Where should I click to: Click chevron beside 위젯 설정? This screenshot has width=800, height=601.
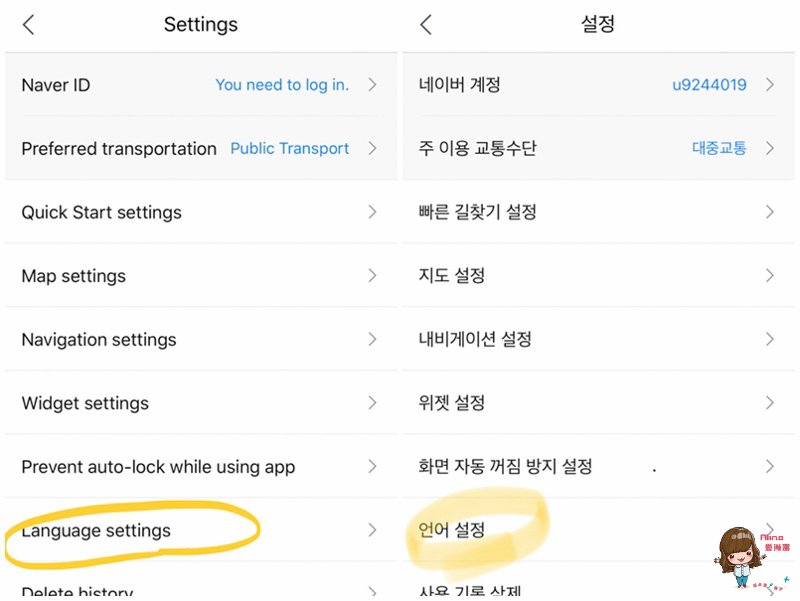tap(770, 403)
